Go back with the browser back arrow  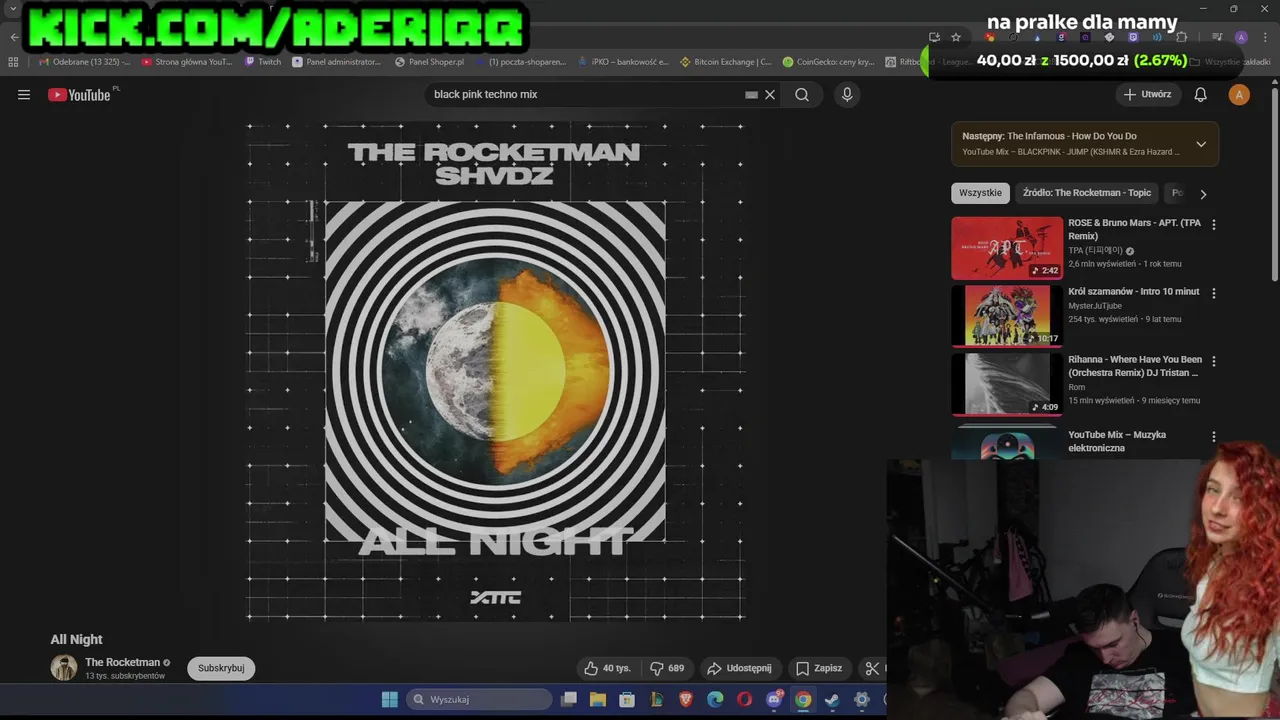click(x=14, y=37)
